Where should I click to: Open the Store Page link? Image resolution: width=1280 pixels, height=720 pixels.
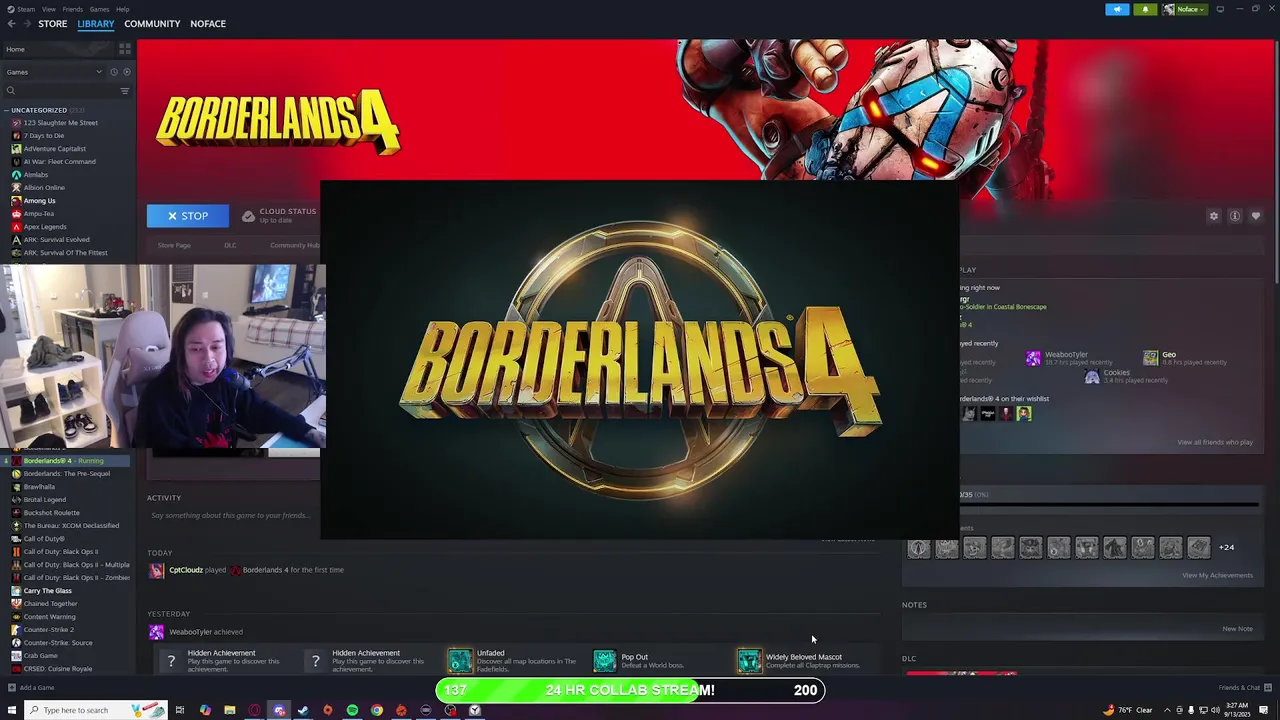174,245
